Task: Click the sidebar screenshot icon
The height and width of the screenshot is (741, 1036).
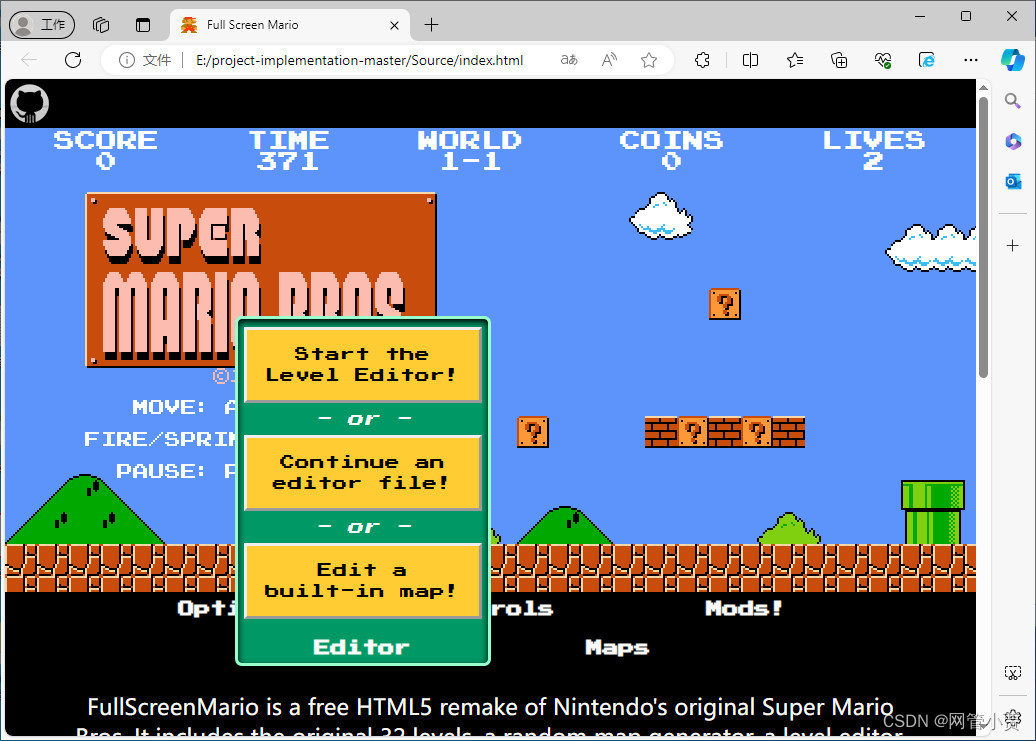Action: pos(1012,673)
